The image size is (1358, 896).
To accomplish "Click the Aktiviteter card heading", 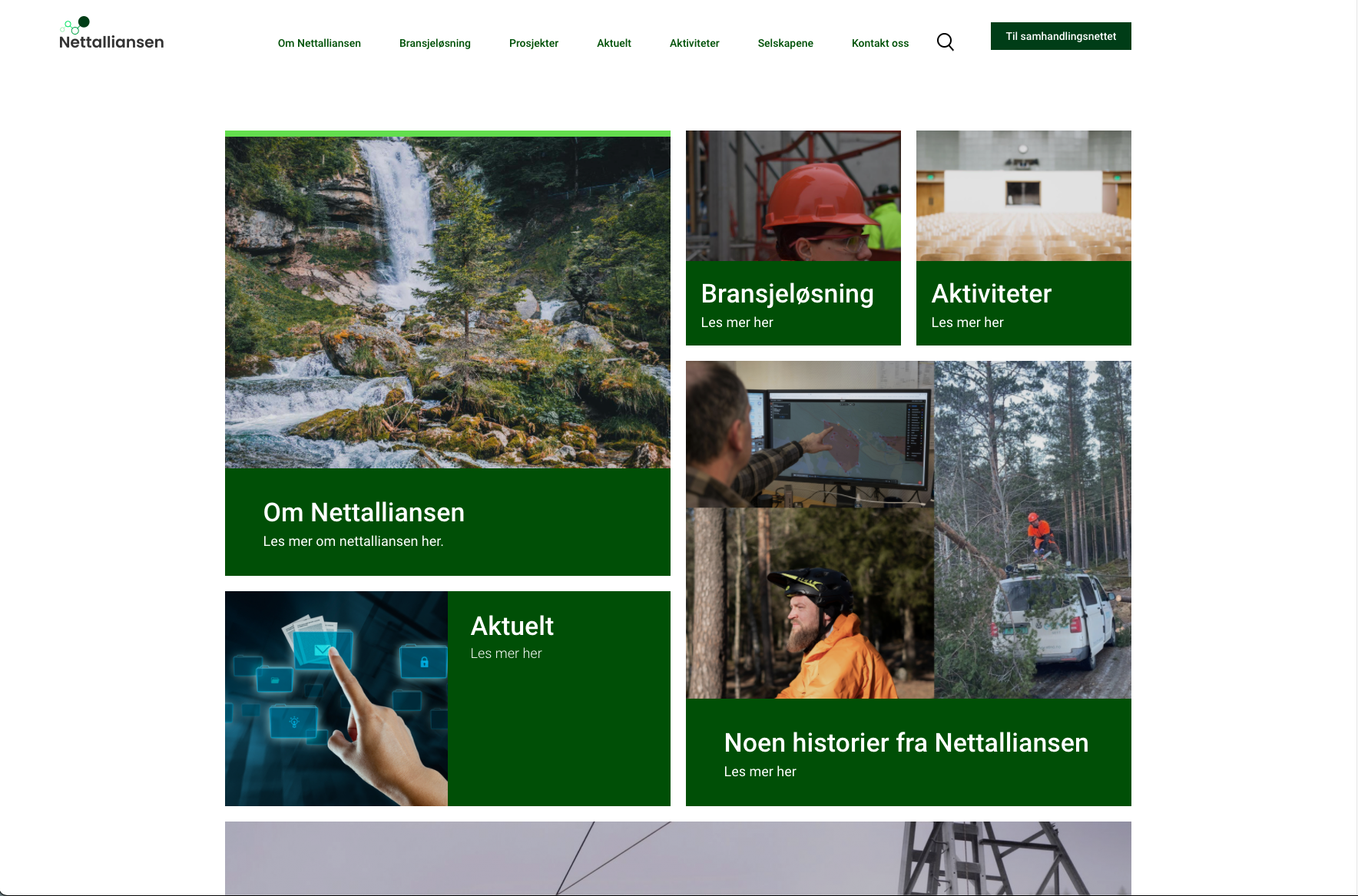I will coord(992,294).
